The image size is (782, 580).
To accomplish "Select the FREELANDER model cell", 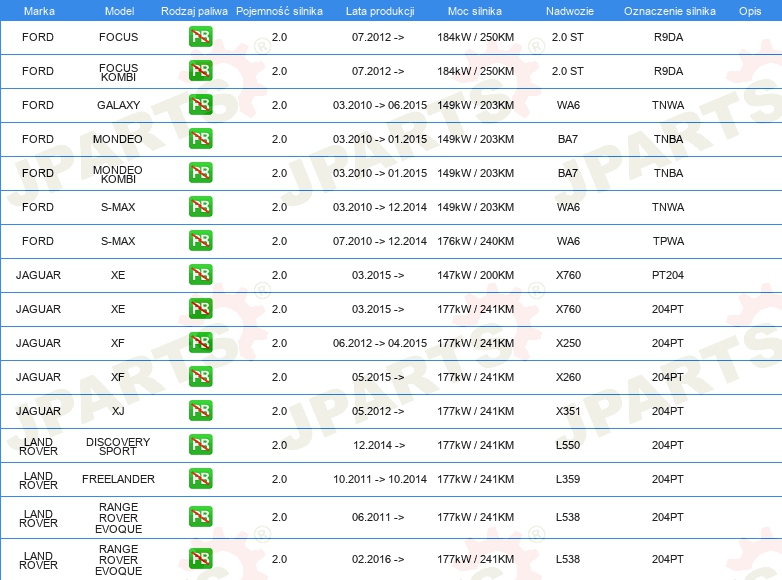I will [119, 479].
